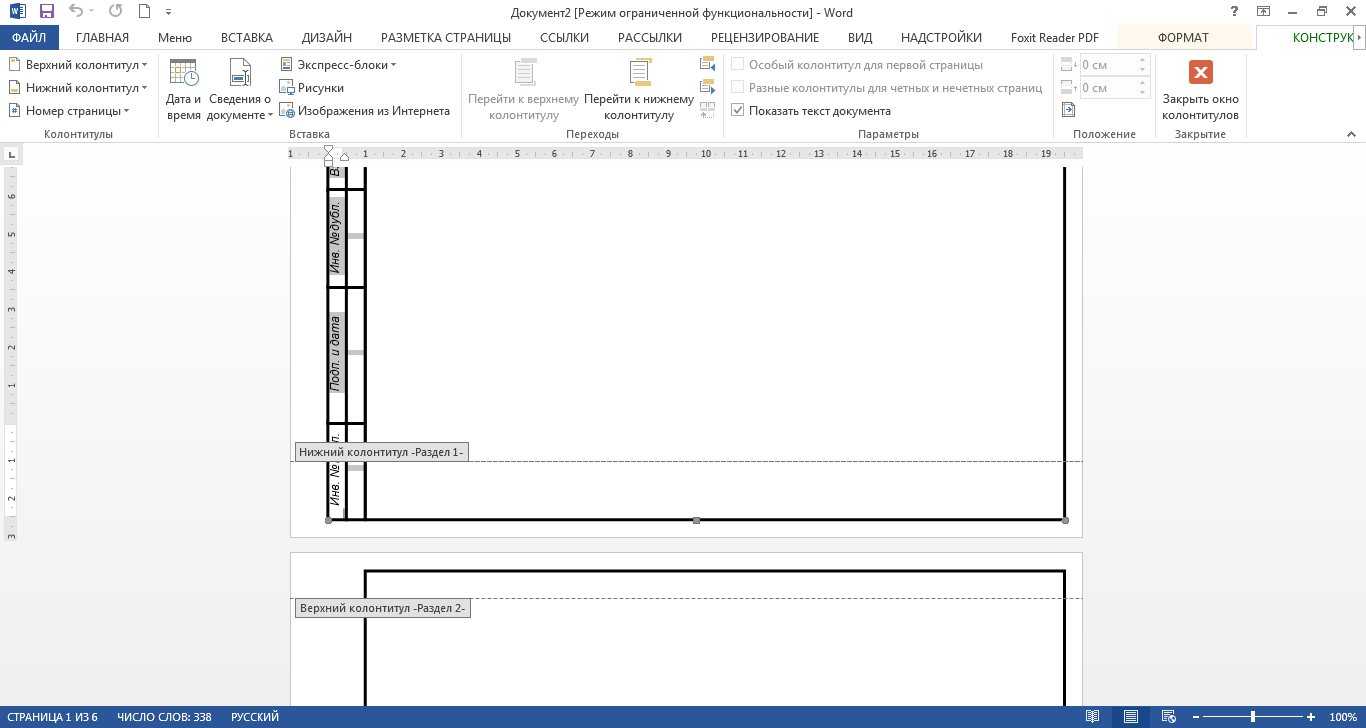Undo the last action in the quick access toolbar

click(76, 12)
